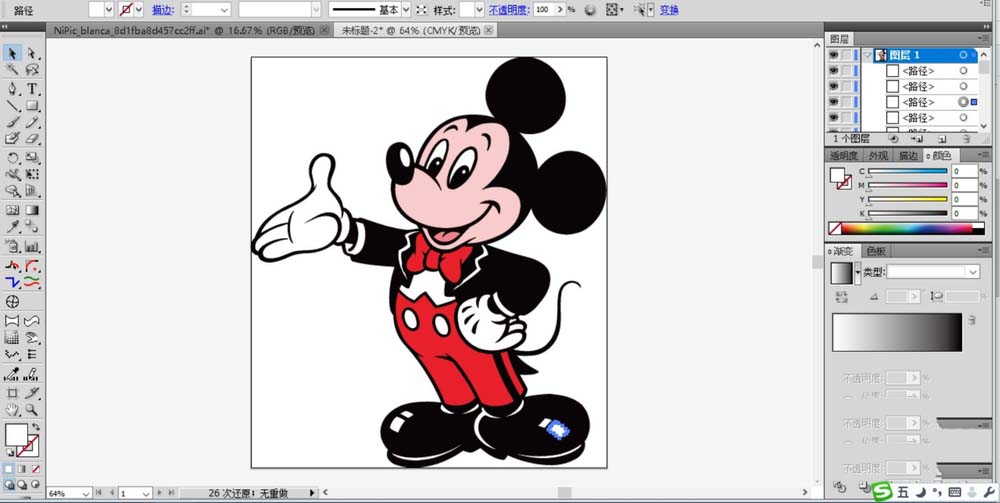Open the 样式 graphic style dropdown
1000x503 pixels.
(x=479, y=10)
